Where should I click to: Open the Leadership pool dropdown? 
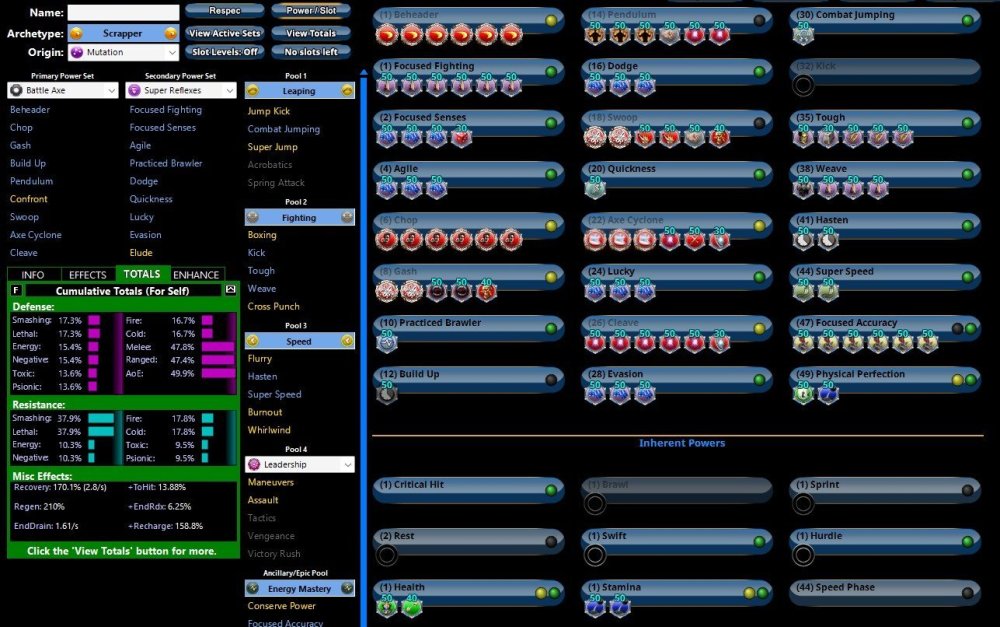point(300,465)
